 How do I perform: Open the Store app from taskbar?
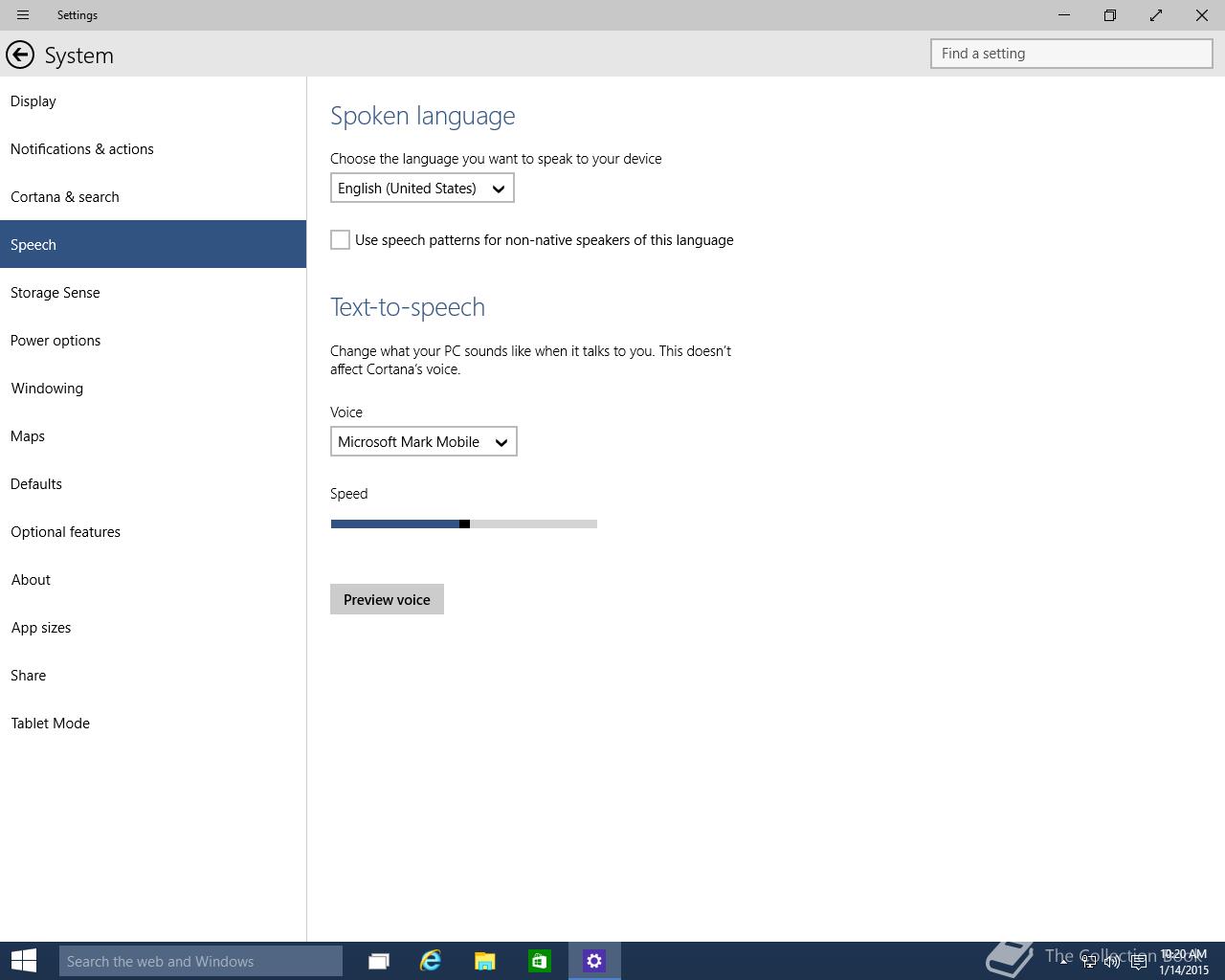tap(540, 961)
